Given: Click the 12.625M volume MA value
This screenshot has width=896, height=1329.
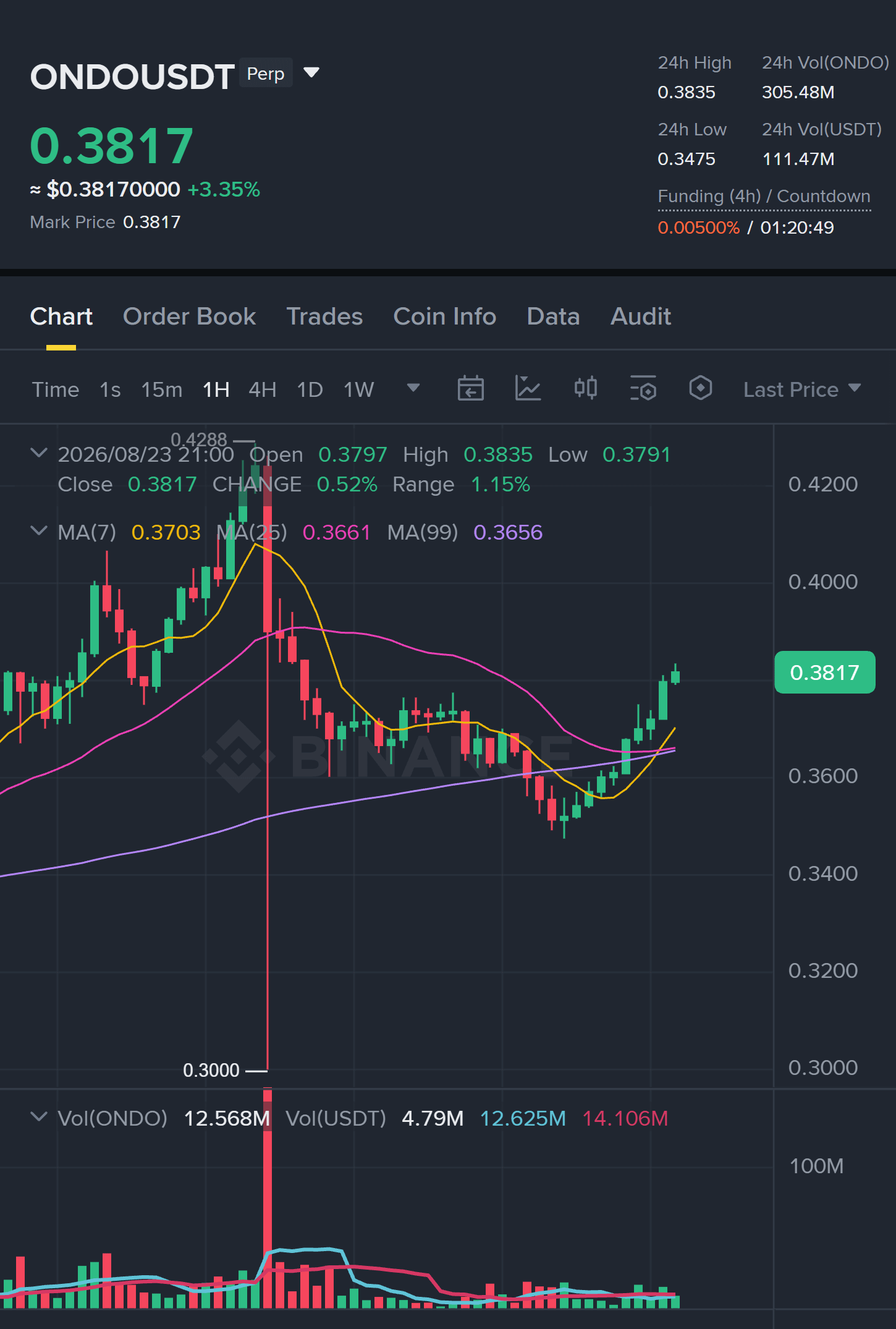Looking at the screenshot, I should tap(523, 1118).
